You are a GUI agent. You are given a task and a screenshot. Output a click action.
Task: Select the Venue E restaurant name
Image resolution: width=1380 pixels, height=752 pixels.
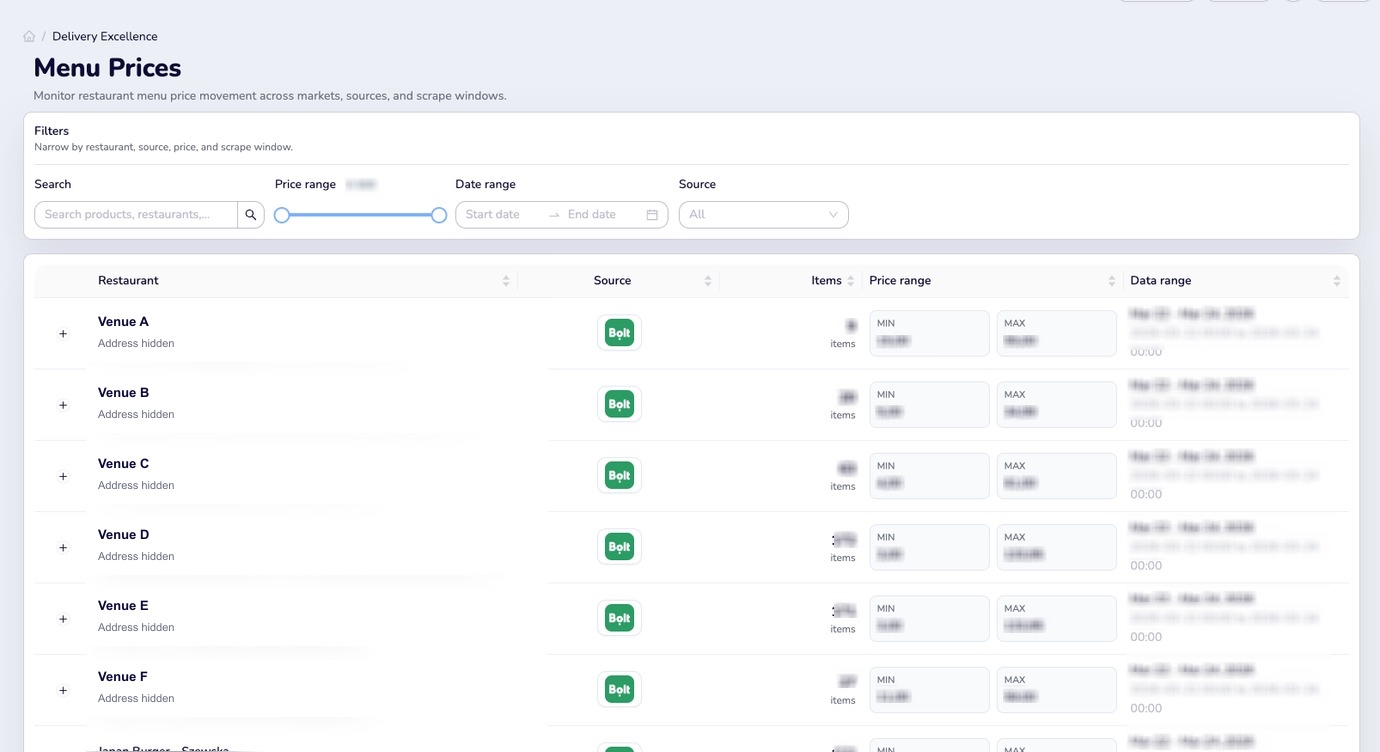coord(123,606)
